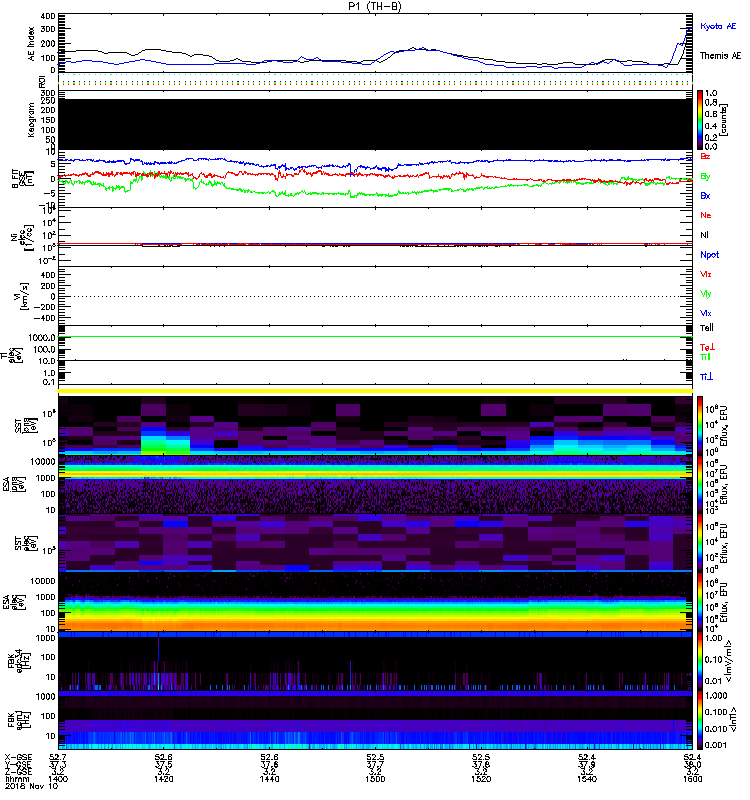Select the blue "Npot" legend label
This screenshot has height=800, width=750.
710,255
